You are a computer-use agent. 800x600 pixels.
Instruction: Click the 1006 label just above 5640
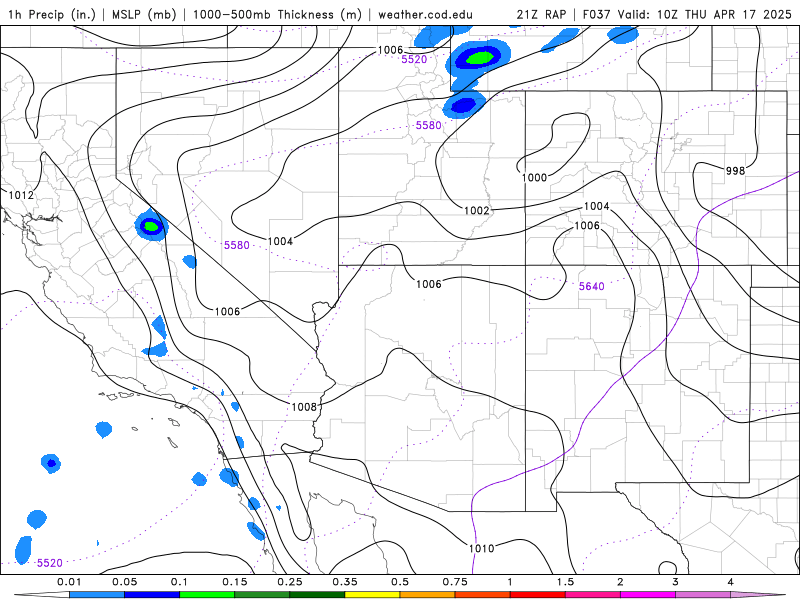[x=587, y=226]
